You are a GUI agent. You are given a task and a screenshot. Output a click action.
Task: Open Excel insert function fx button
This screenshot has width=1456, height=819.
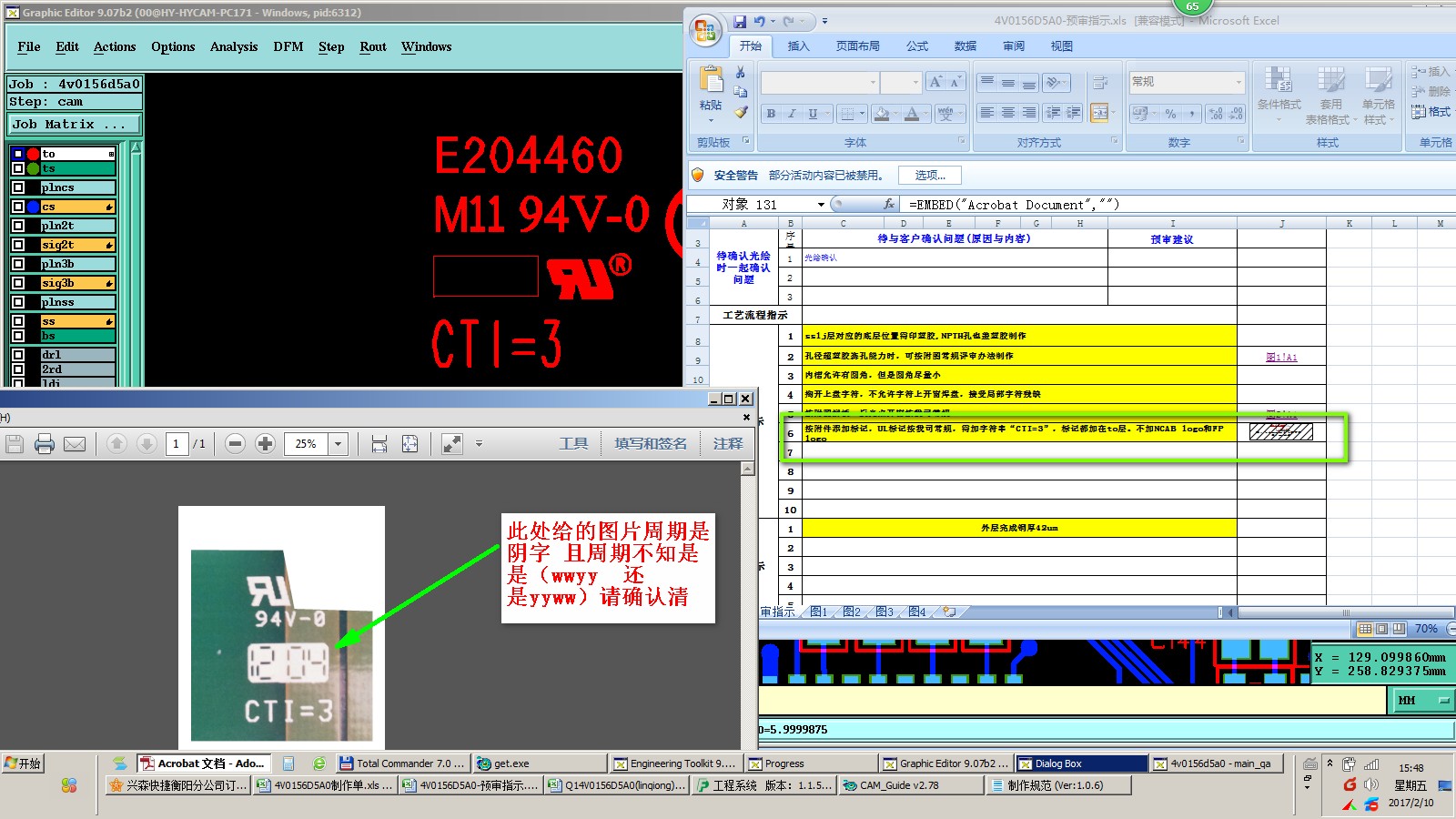(889, 205)
